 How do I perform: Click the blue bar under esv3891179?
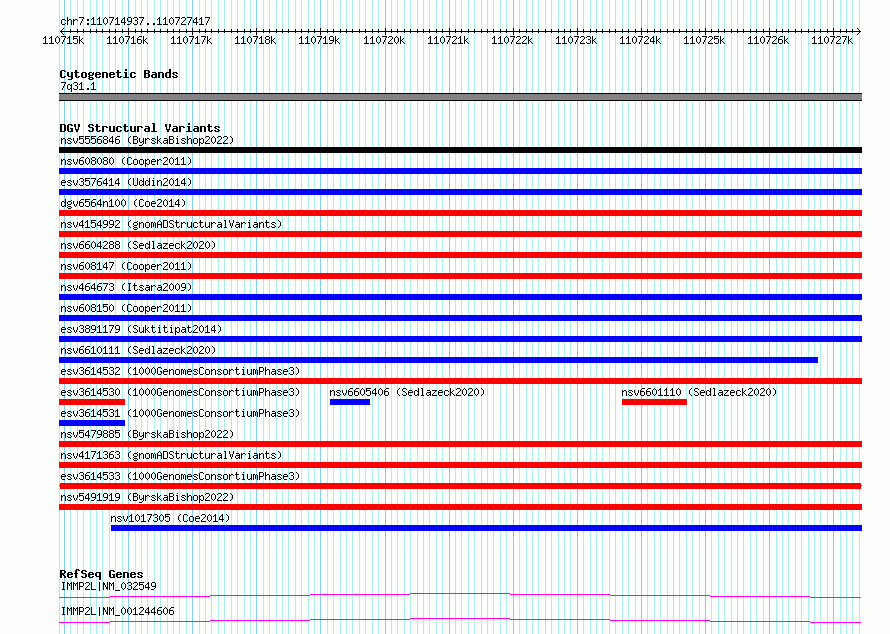click(460, 339)
